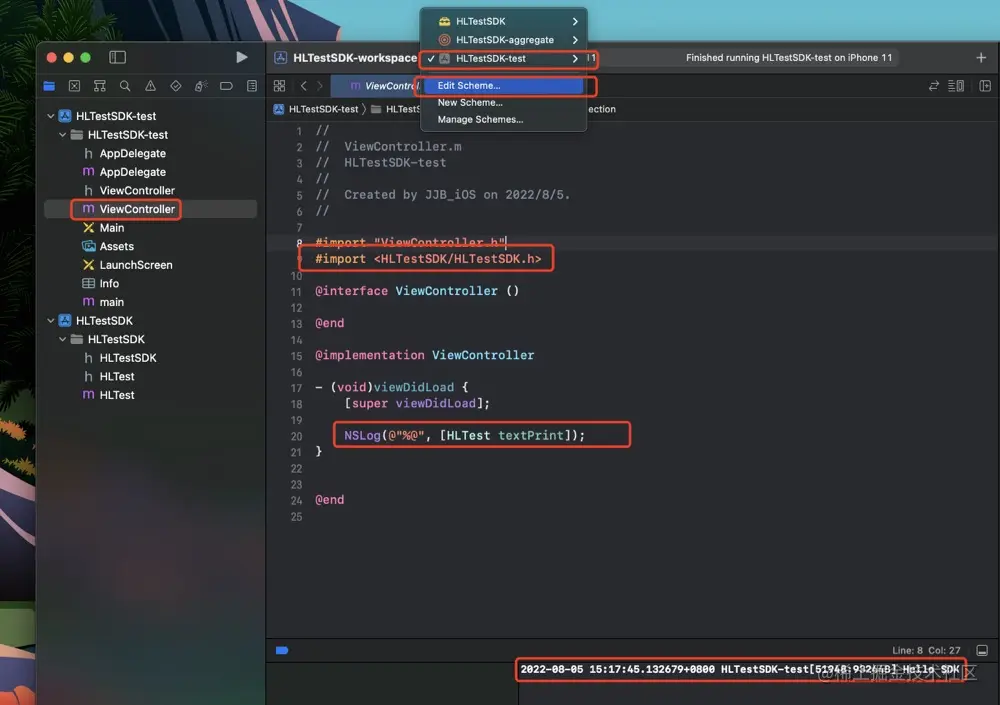Select the HLTestSDK-aggregate scheme entry
The image size is (1000, 705).
click(x=503, y=40)
